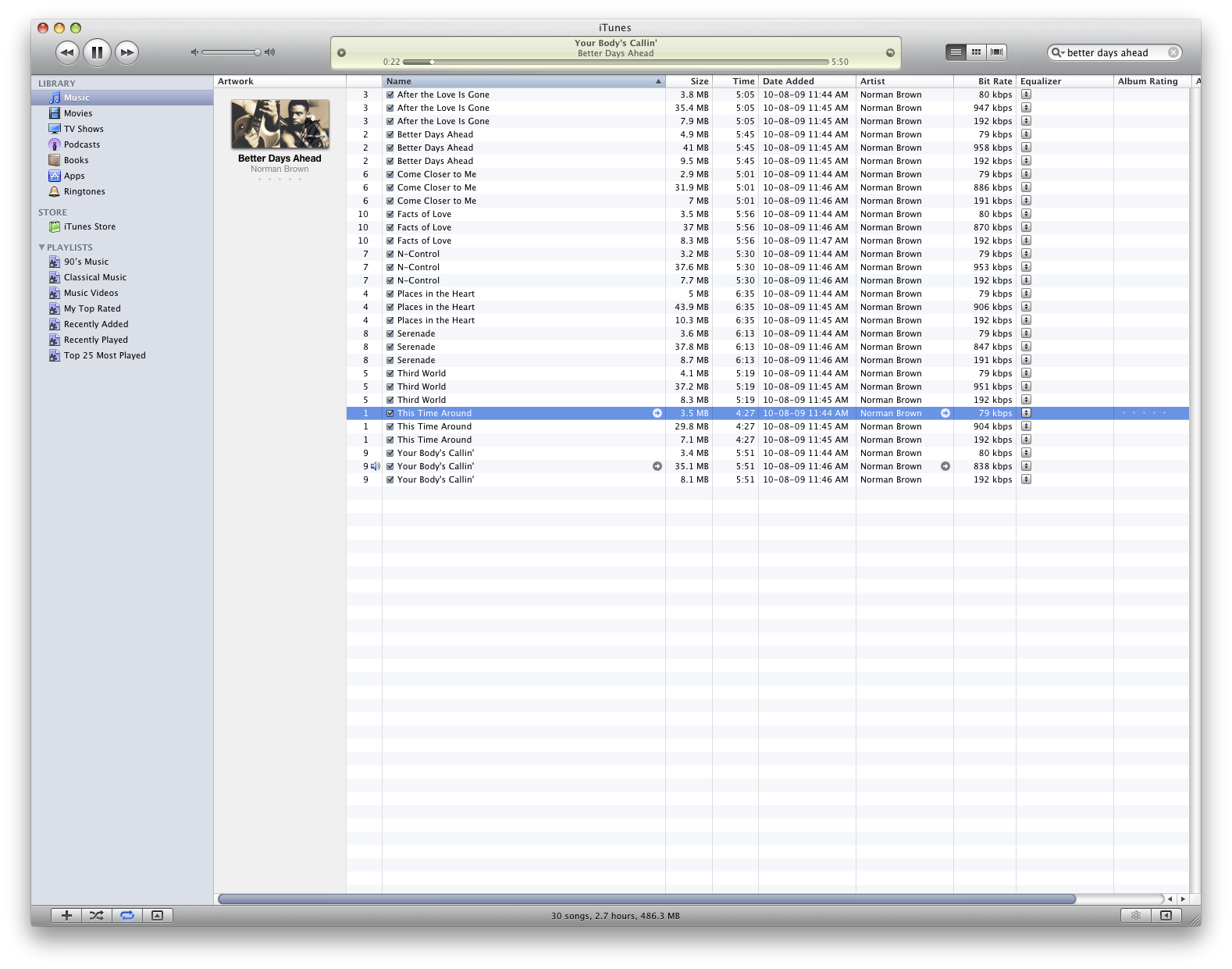Uncheck first After the Love Is Gone checkbox
This screenshot has height=969, width=1232.
(x=390, y=94)
